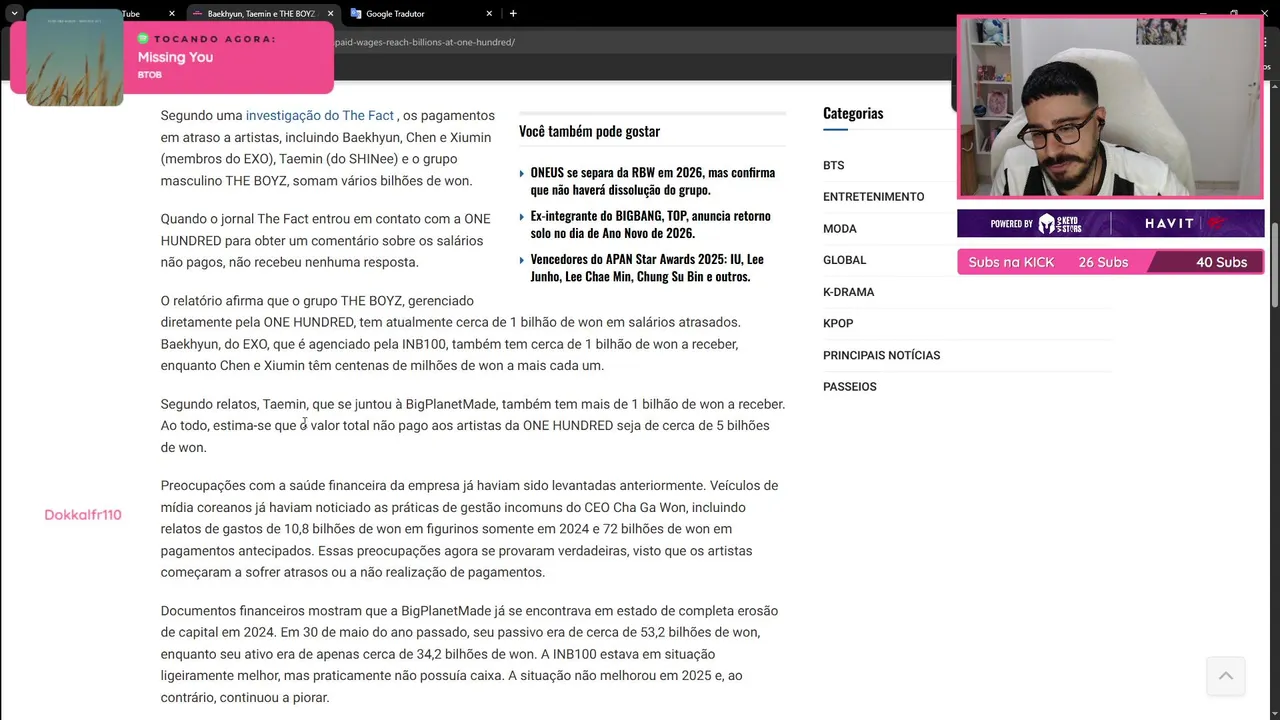Click the address bar URL text
Screen dimensions: 1280x720
[425, 42]
